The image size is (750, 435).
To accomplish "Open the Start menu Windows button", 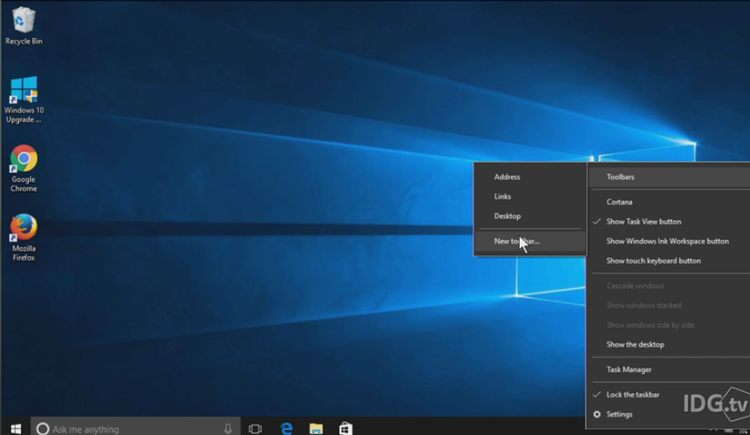I will tap(16, 428).
